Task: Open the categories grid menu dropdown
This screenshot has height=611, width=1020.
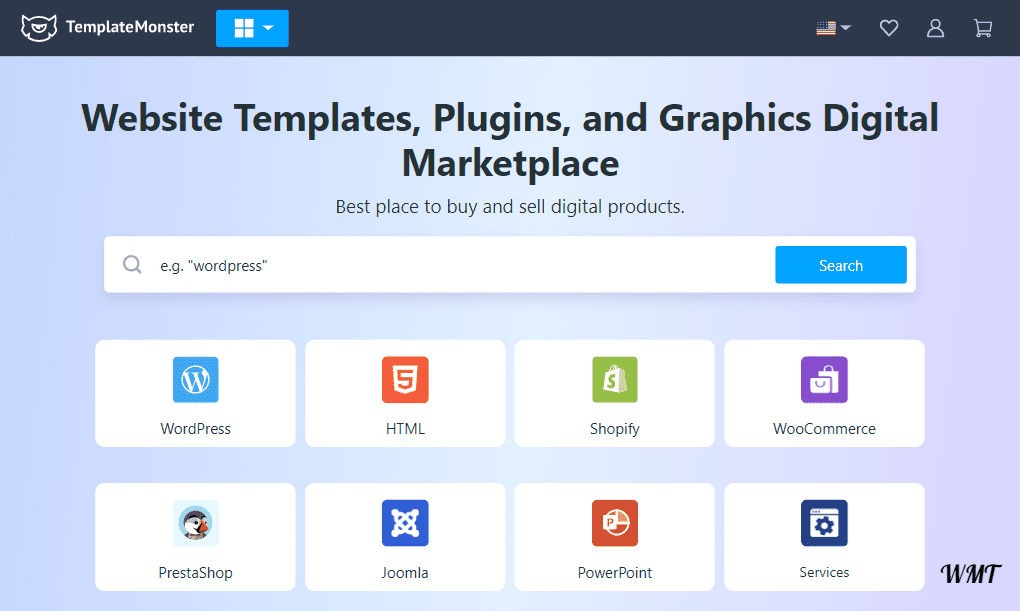Action: (x=252, y=28)
